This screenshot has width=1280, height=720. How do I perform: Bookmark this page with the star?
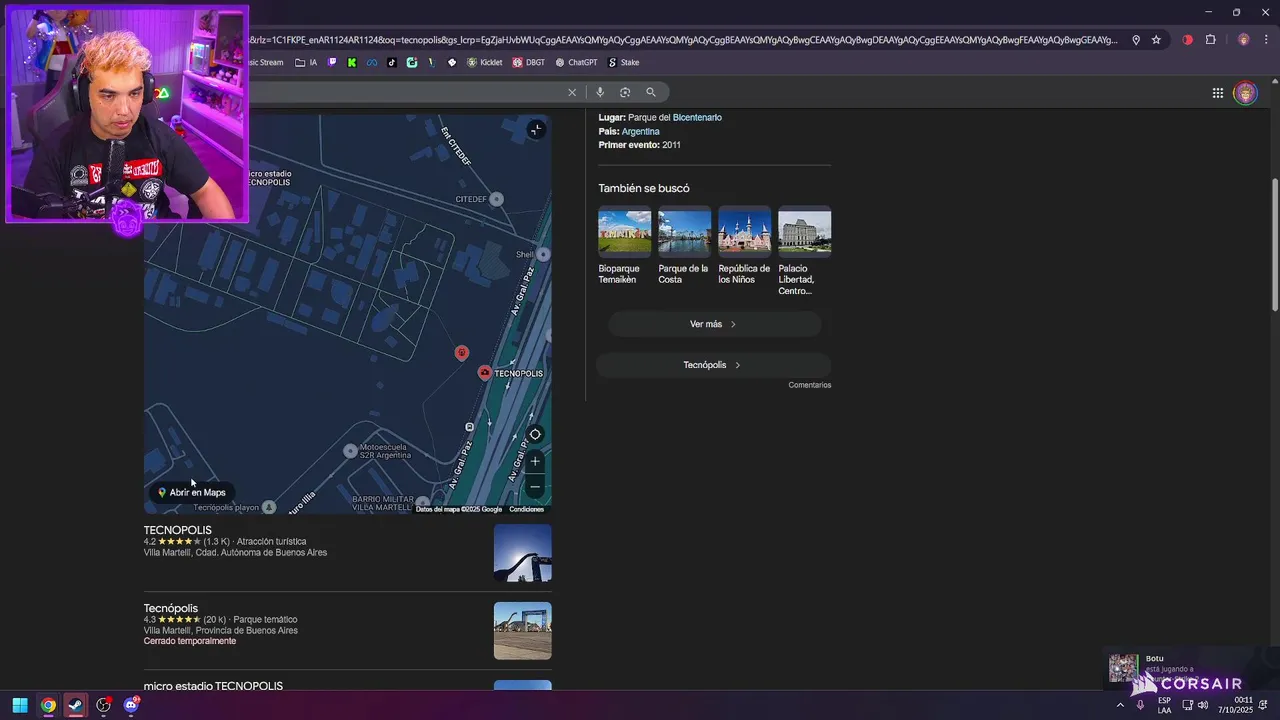1156,40
